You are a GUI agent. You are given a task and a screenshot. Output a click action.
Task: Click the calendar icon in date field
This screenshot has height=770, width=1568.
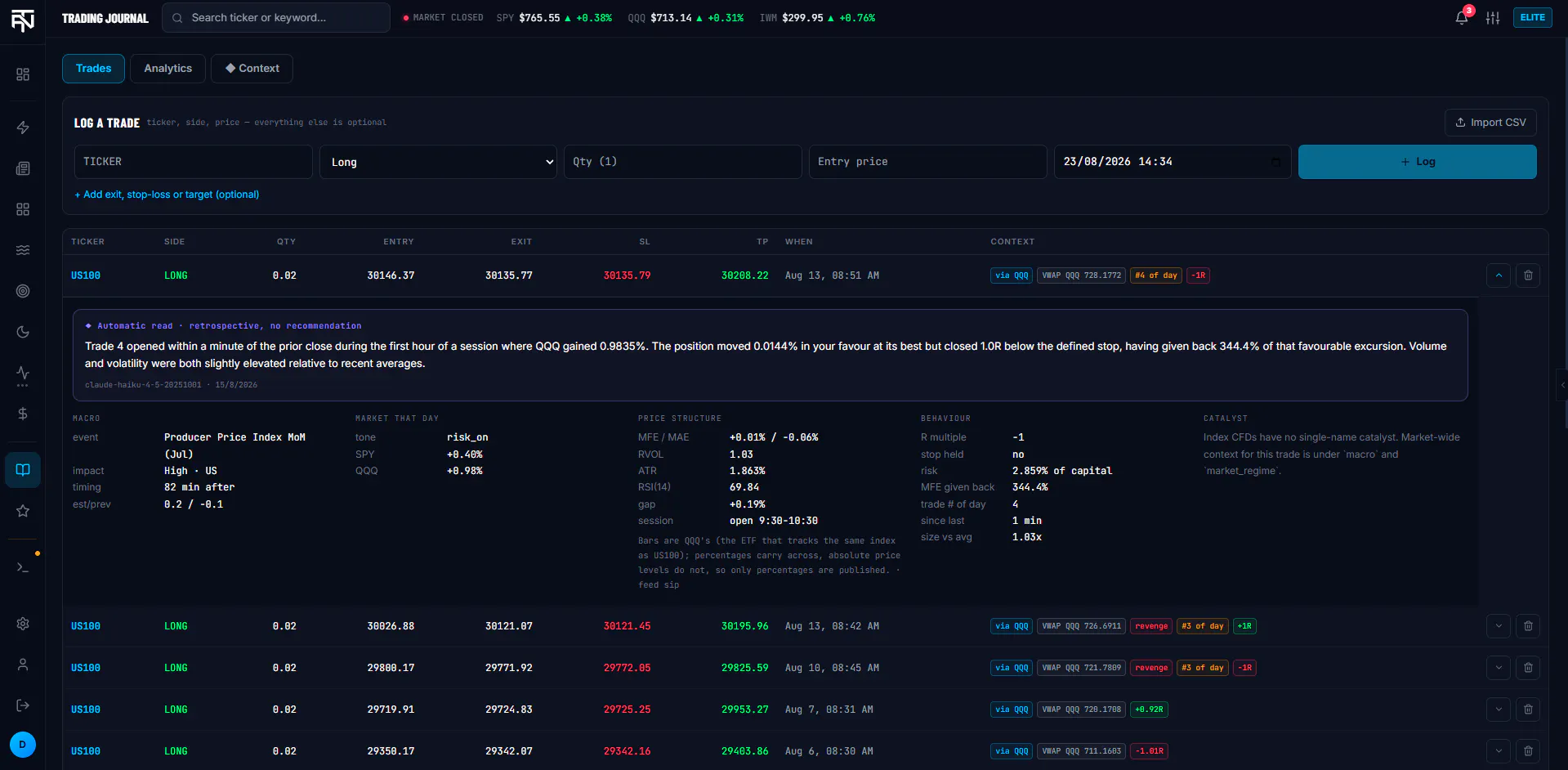tap(1276, 162)
